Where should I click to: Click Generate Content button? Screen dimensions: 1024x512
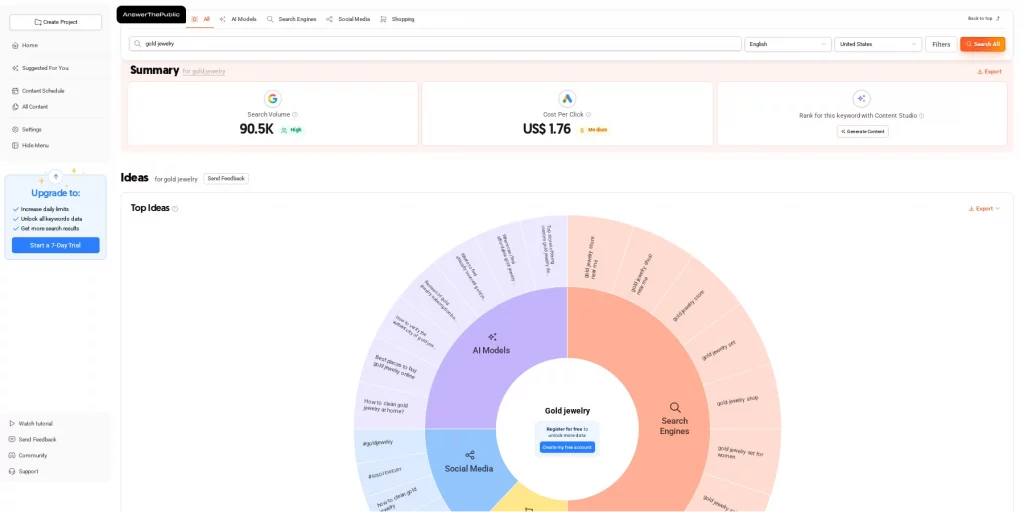click(x=862, y=131)
